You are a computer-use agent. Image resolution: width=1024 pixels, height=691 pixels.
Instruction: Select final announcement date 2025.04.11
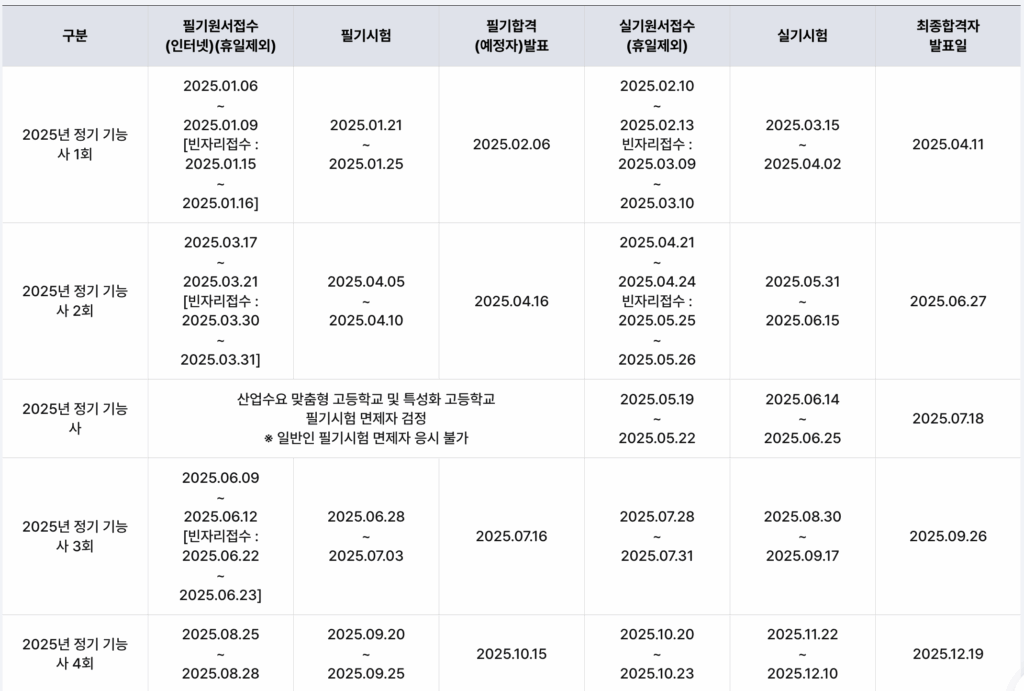[948, 144]
